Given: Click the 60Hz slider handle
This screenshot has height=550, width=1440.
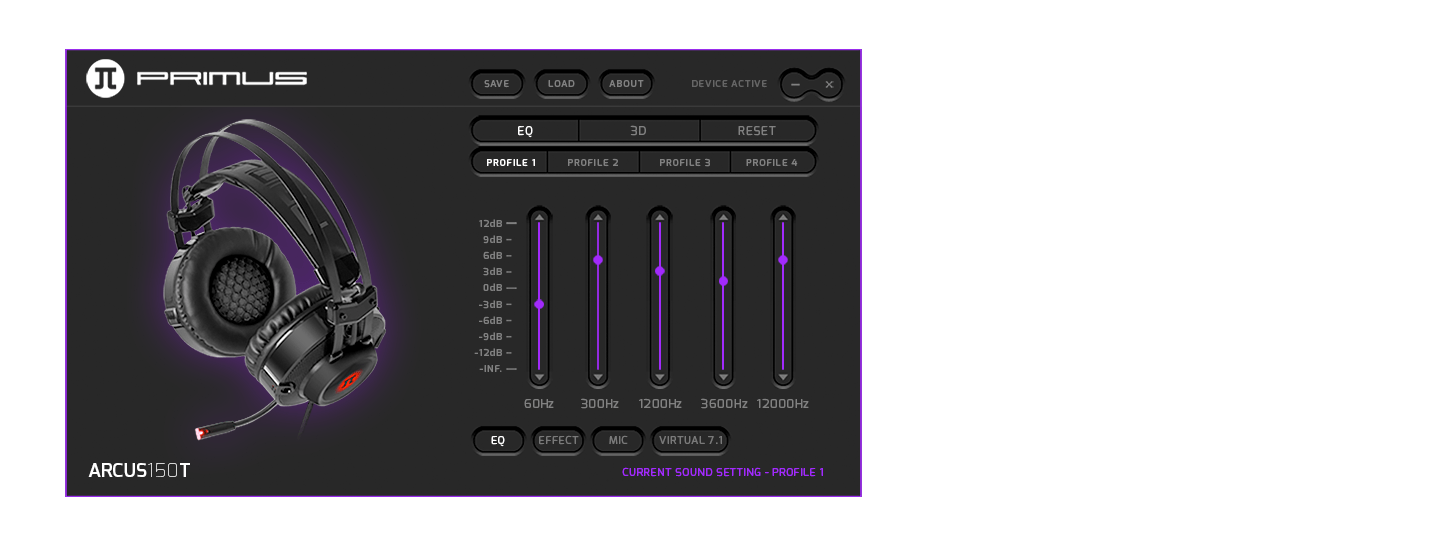Looking at the screenshot, I should 539,304.
